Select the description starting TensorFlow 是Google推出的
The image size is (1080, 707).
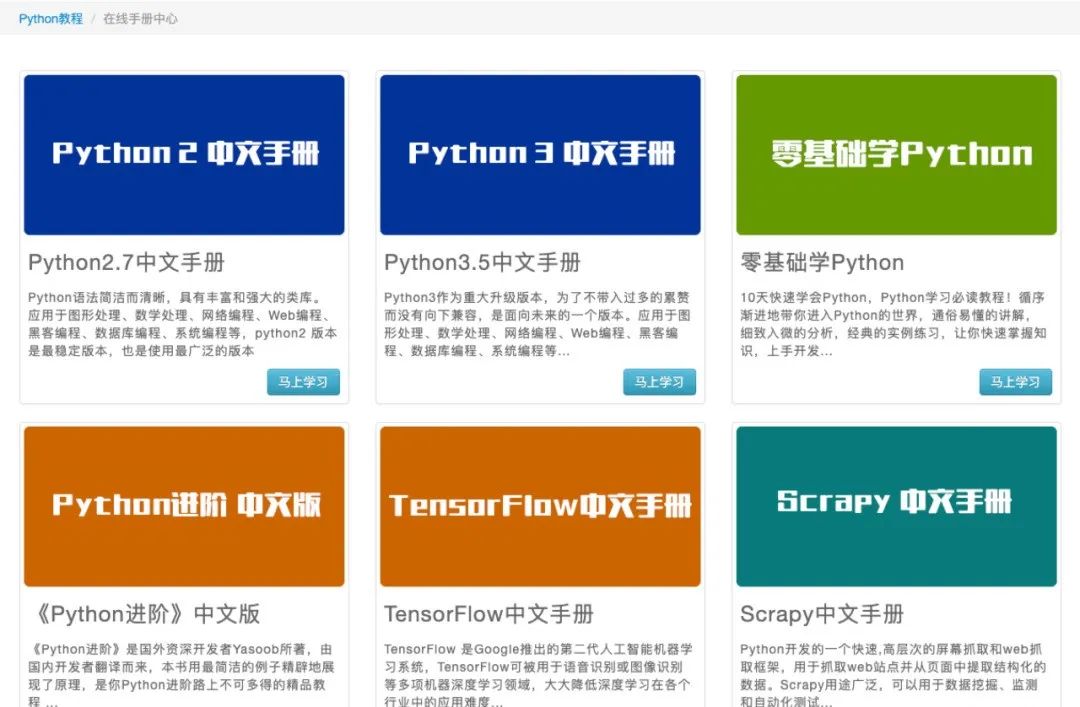(538, 677)
